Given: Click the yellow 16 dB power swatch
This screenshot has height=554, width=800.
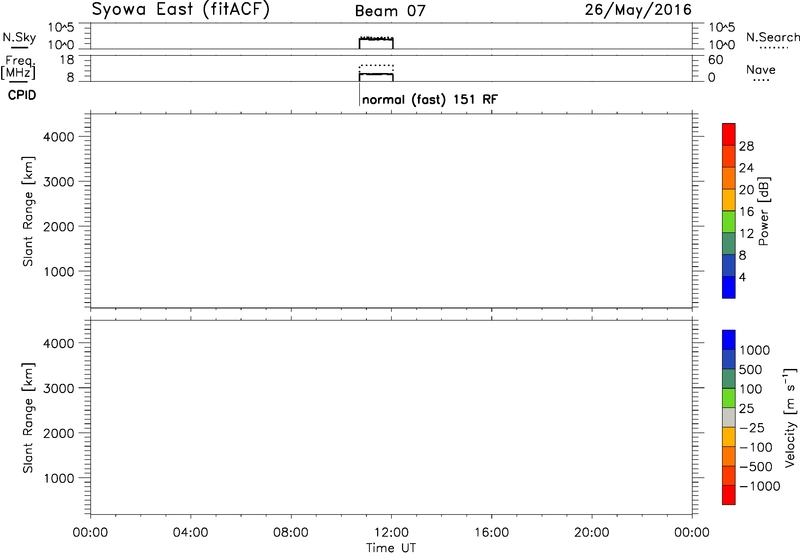Looking at the screenshot, I should coord(729,200).
